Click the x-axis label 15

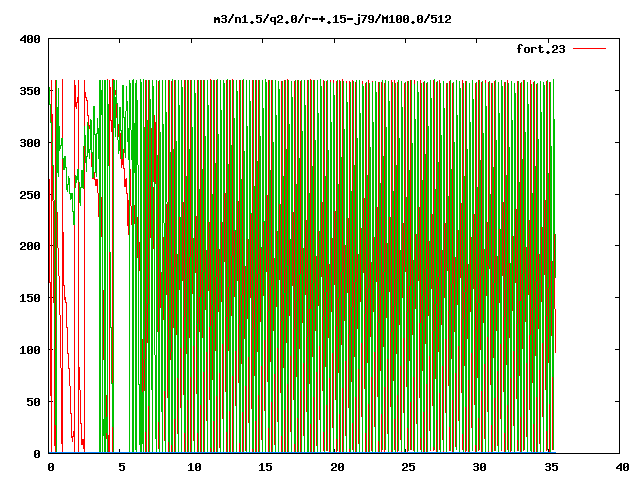tap(265, 467)
